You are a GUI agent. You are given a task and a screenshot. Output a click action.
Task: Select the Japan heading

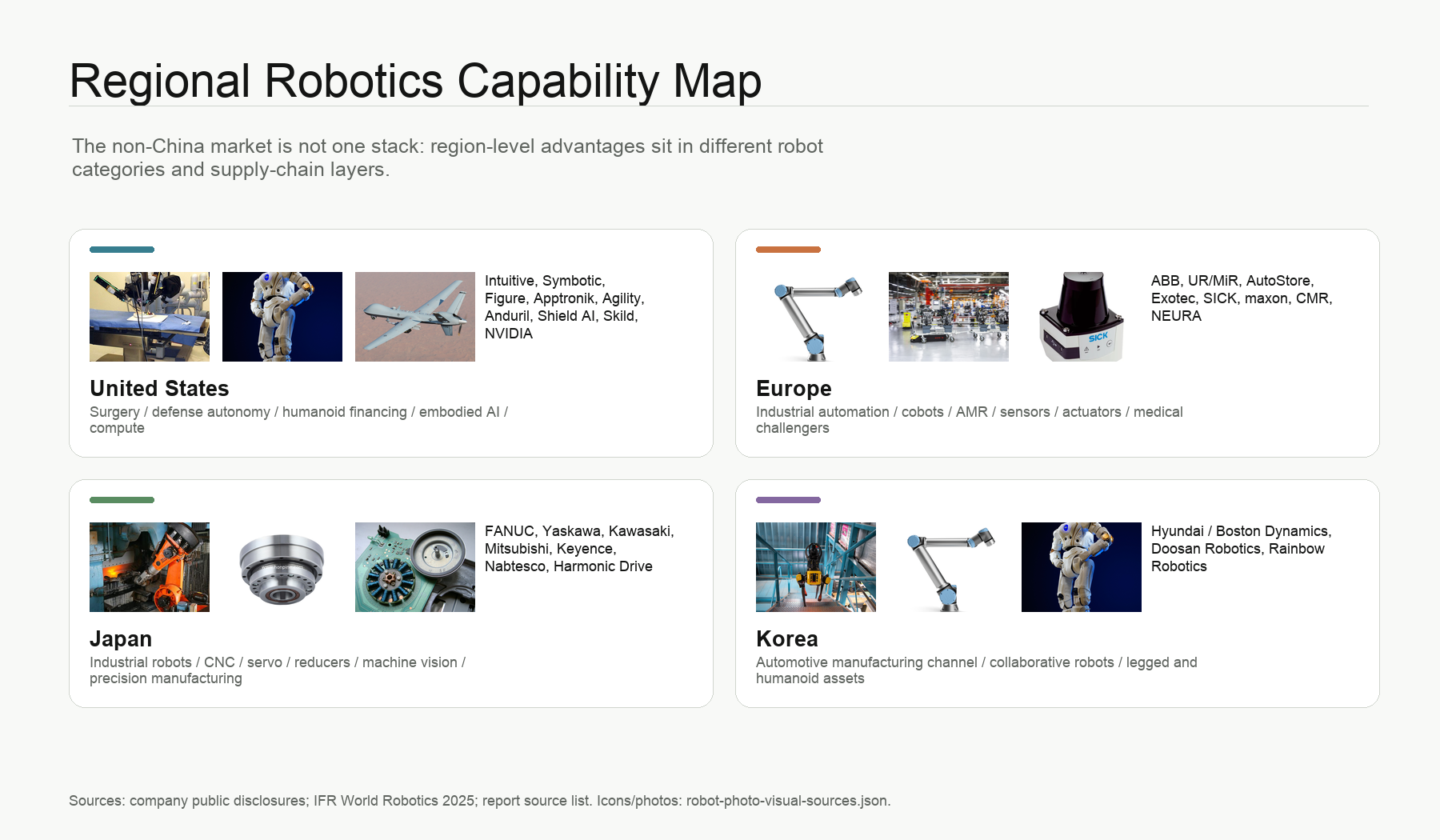(121, 639)
